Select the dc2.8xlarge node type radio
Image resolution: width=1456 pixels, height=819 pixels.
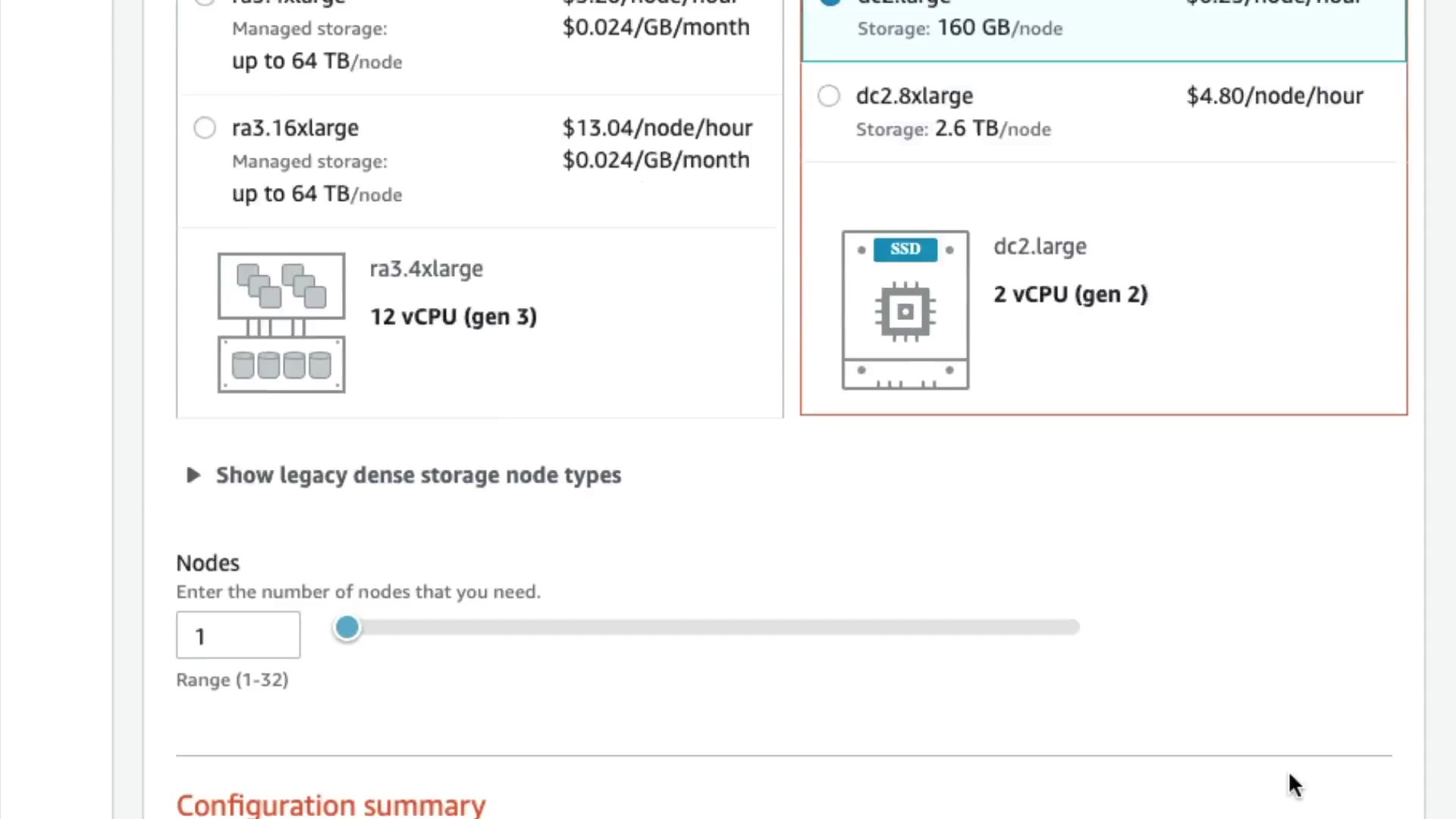(829, 96)
